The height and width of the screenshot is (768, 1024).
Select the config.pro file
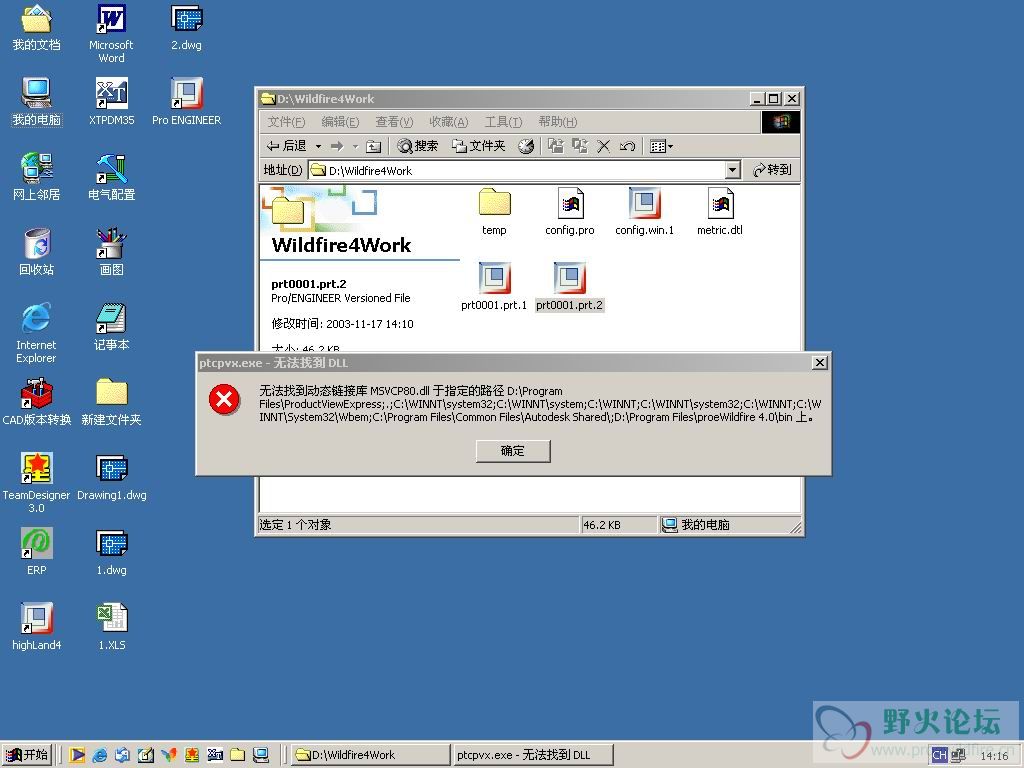point(570,212)
